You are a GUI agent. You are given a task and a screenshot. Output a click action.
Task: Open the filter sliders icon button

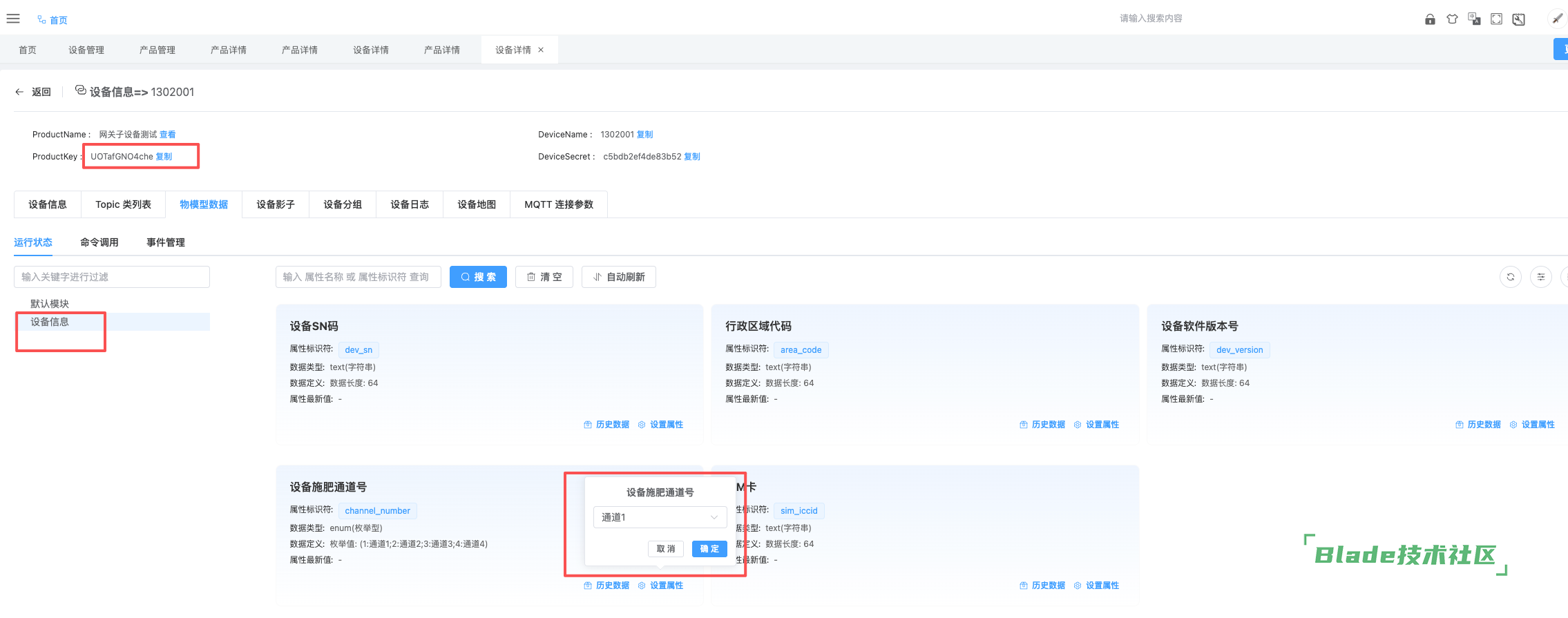pyautogui.click(x=1541, y=277)
